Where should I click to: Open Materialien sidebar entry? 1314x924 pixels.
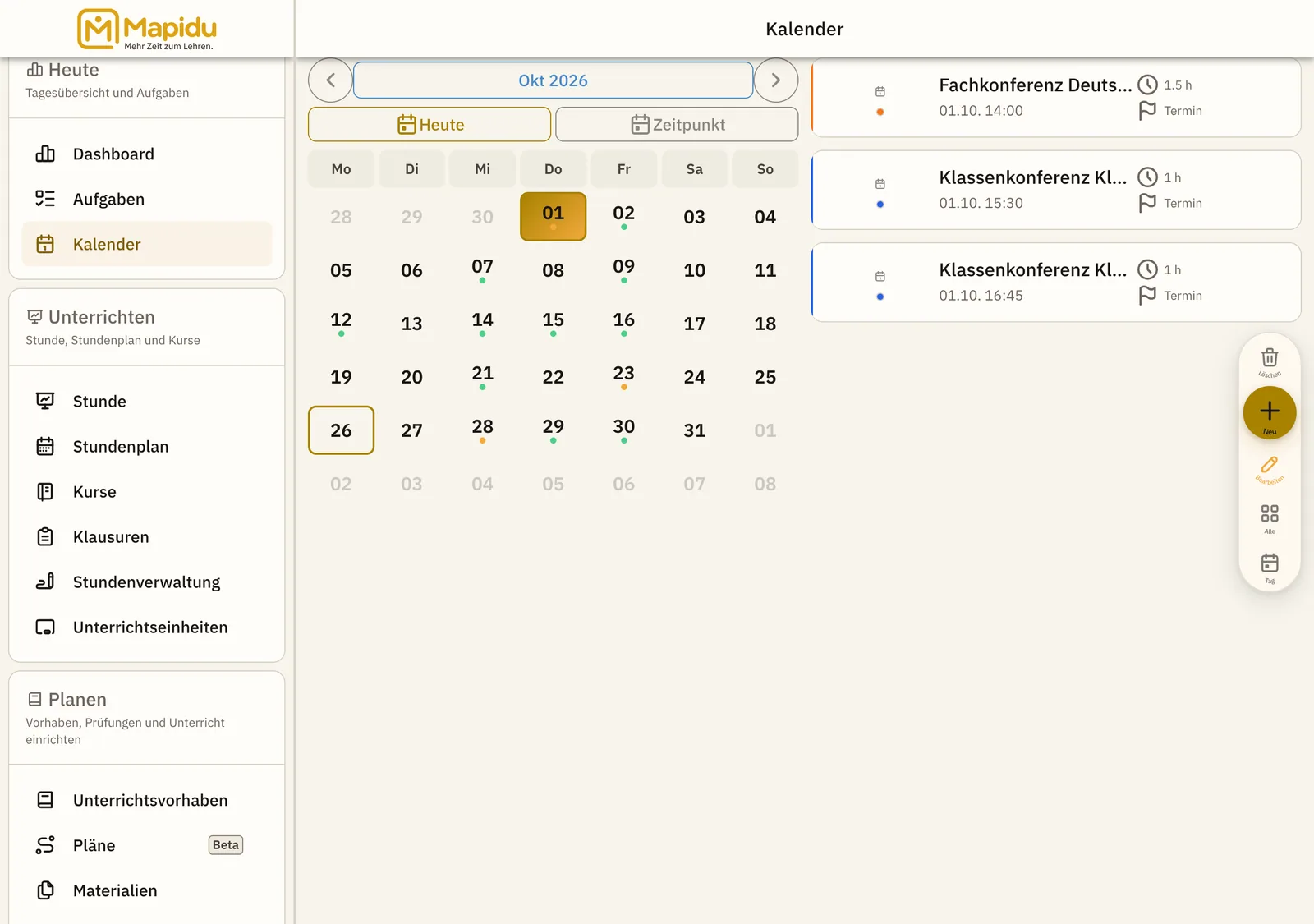click(x=147, y=890)
